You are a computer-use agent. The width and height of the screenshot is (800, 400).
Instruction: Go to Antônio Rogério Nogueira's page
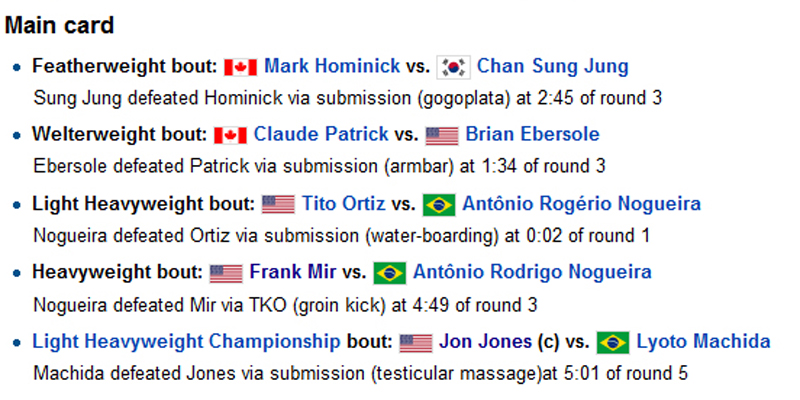pos(581,204)
